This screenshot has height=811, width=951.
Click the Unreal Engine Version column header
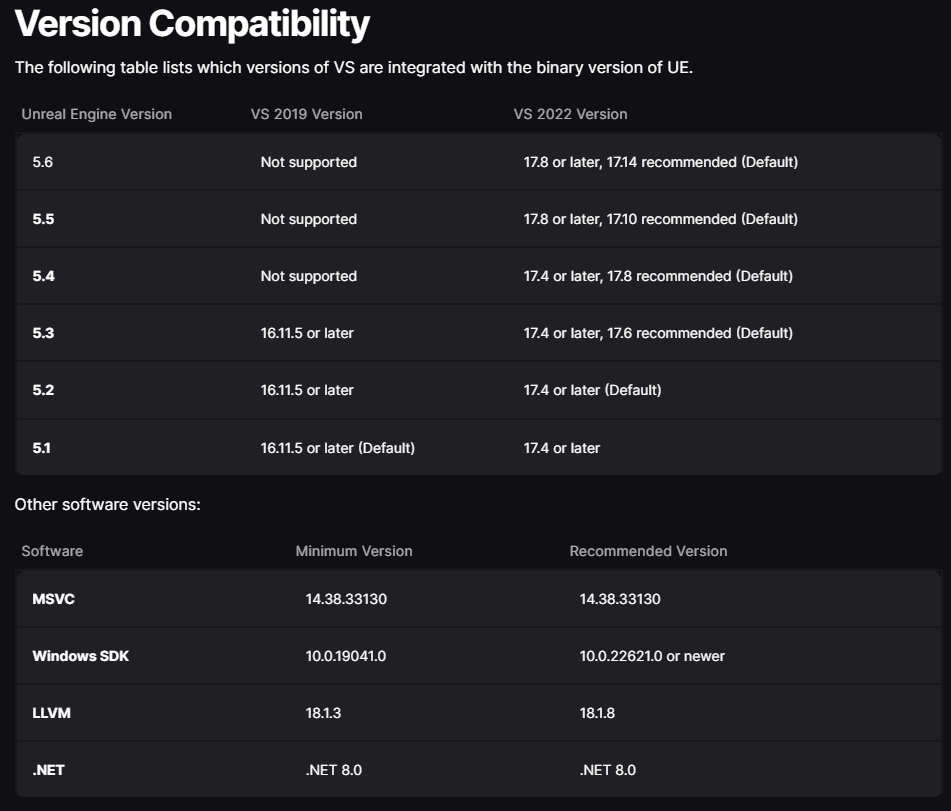[97, 114]
